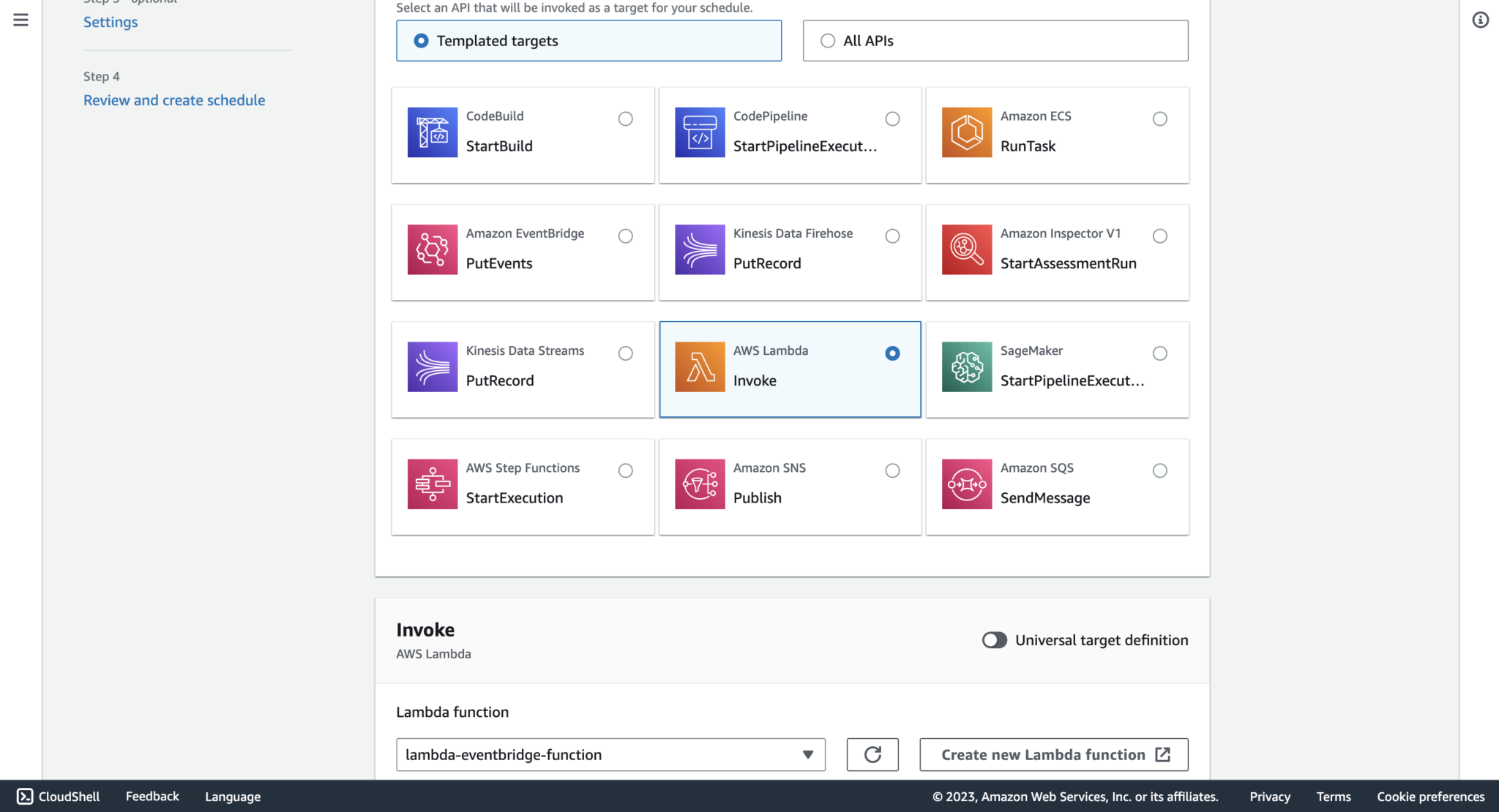Enable Universal target definition toggle
1499x812 pixels.
(995, 639)
